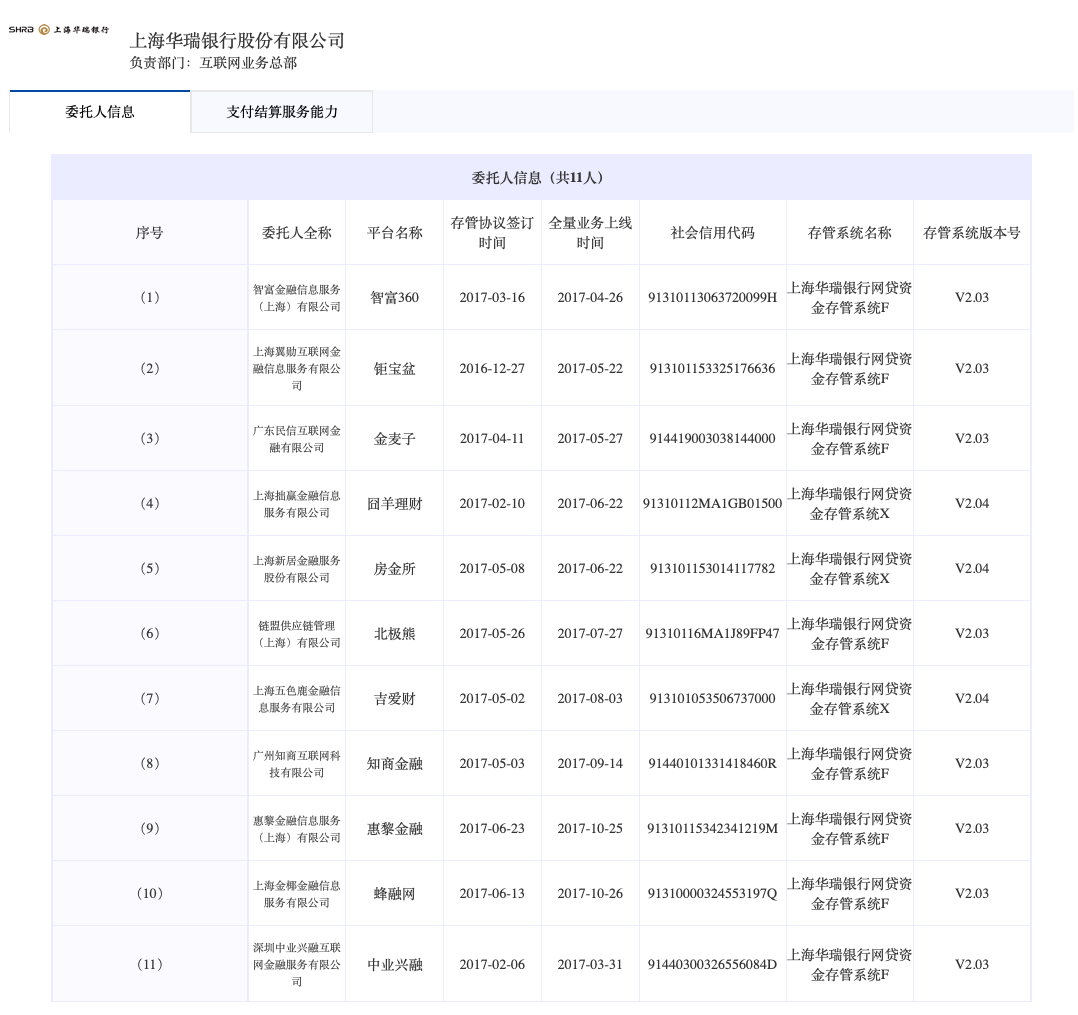Screen dimensions: 1078x1015
Task: Select platform name 知商金融
Action: (395, 763)
